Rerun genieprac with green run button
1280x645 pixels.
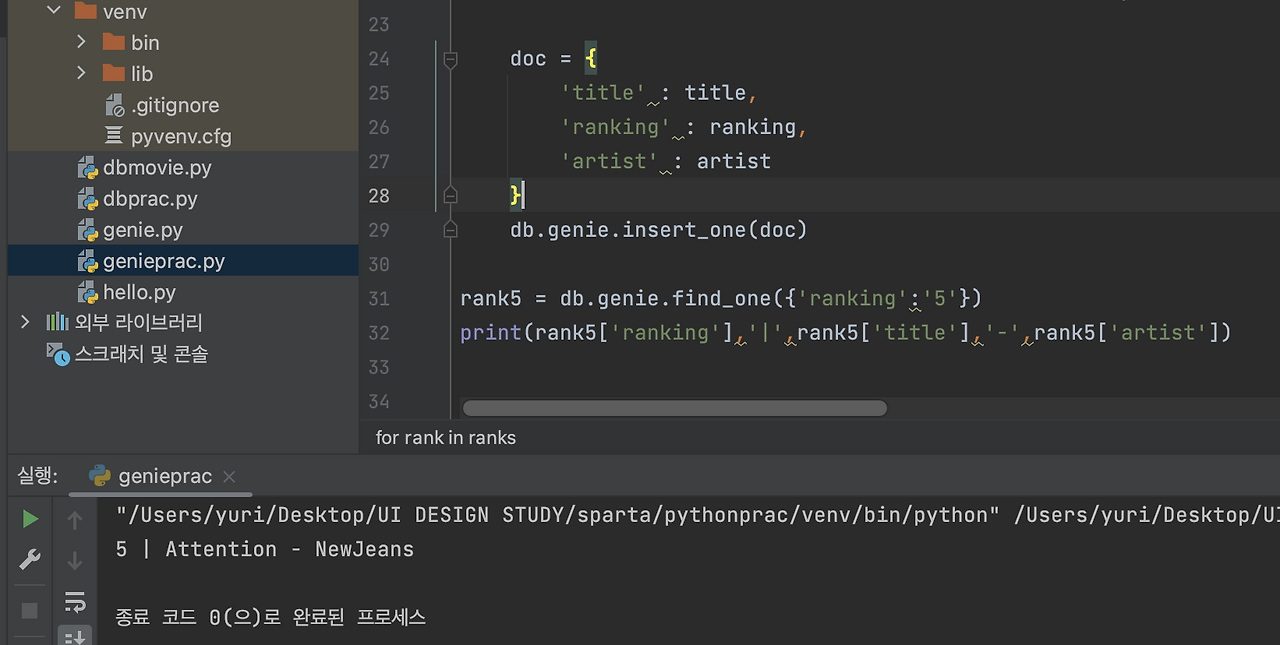30,519
